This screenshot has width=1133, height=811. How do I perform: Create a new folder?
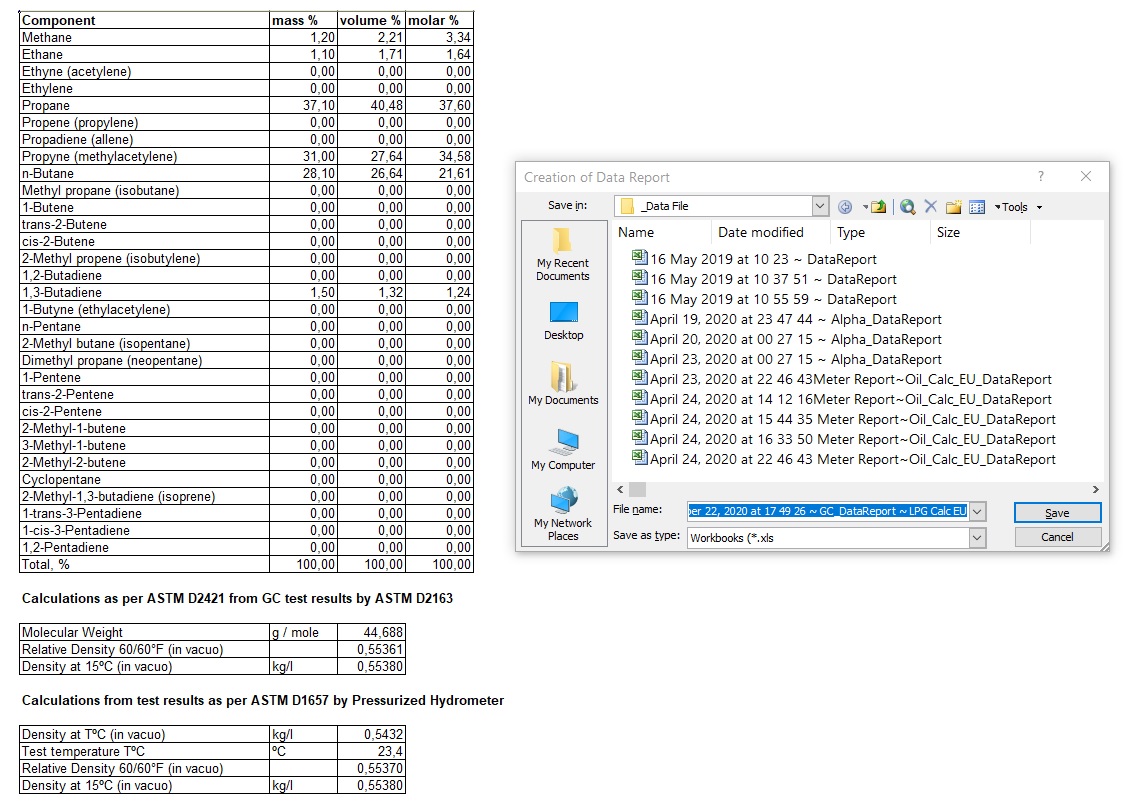point(954,207)
